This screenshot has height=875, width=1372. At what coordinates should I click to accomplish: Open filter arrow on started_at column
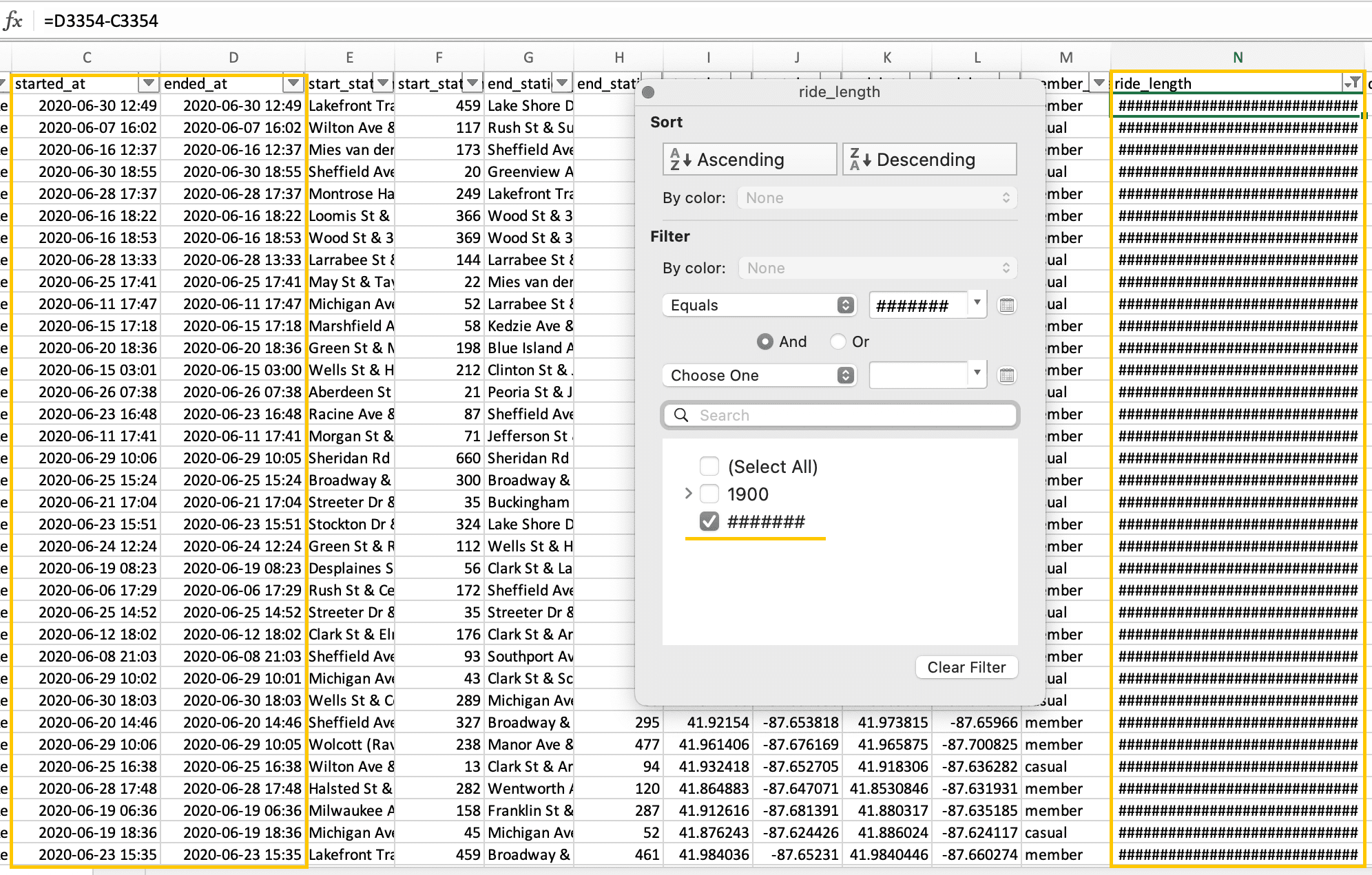[x=147, y=83]
